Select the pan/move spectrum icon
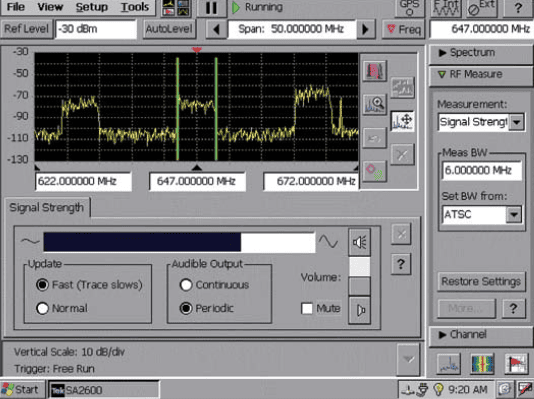Image resolution: width=534 pixels, height=399 pixels. 402,121
